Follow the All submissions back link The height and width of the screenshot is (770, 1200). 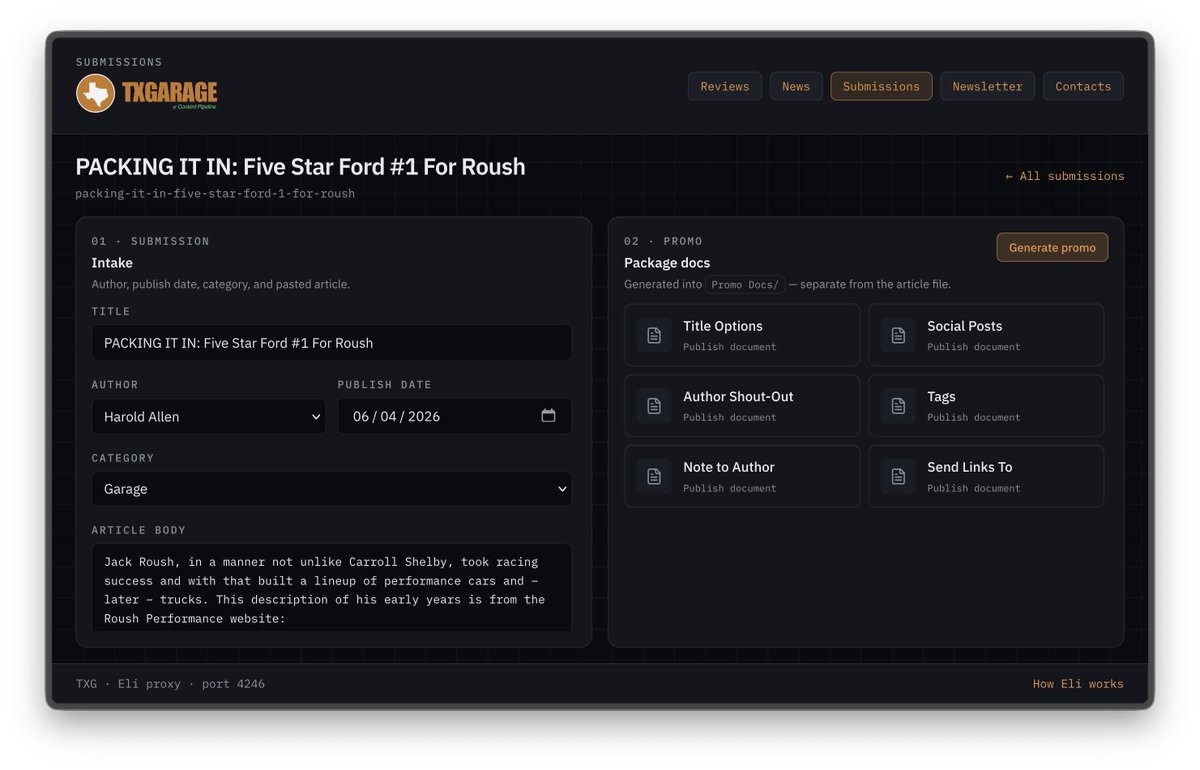click(x=1065, y=176)
